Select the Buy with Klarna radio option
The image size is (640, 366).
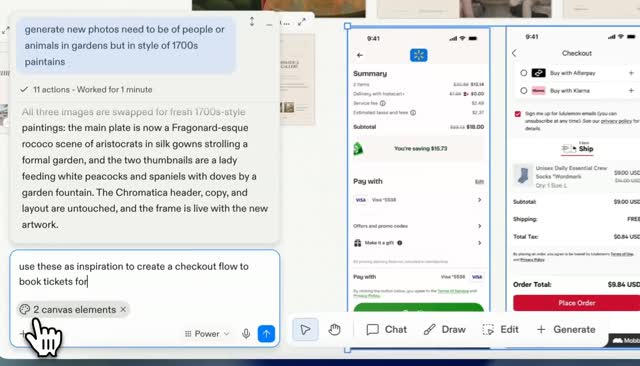coord(524,91)
